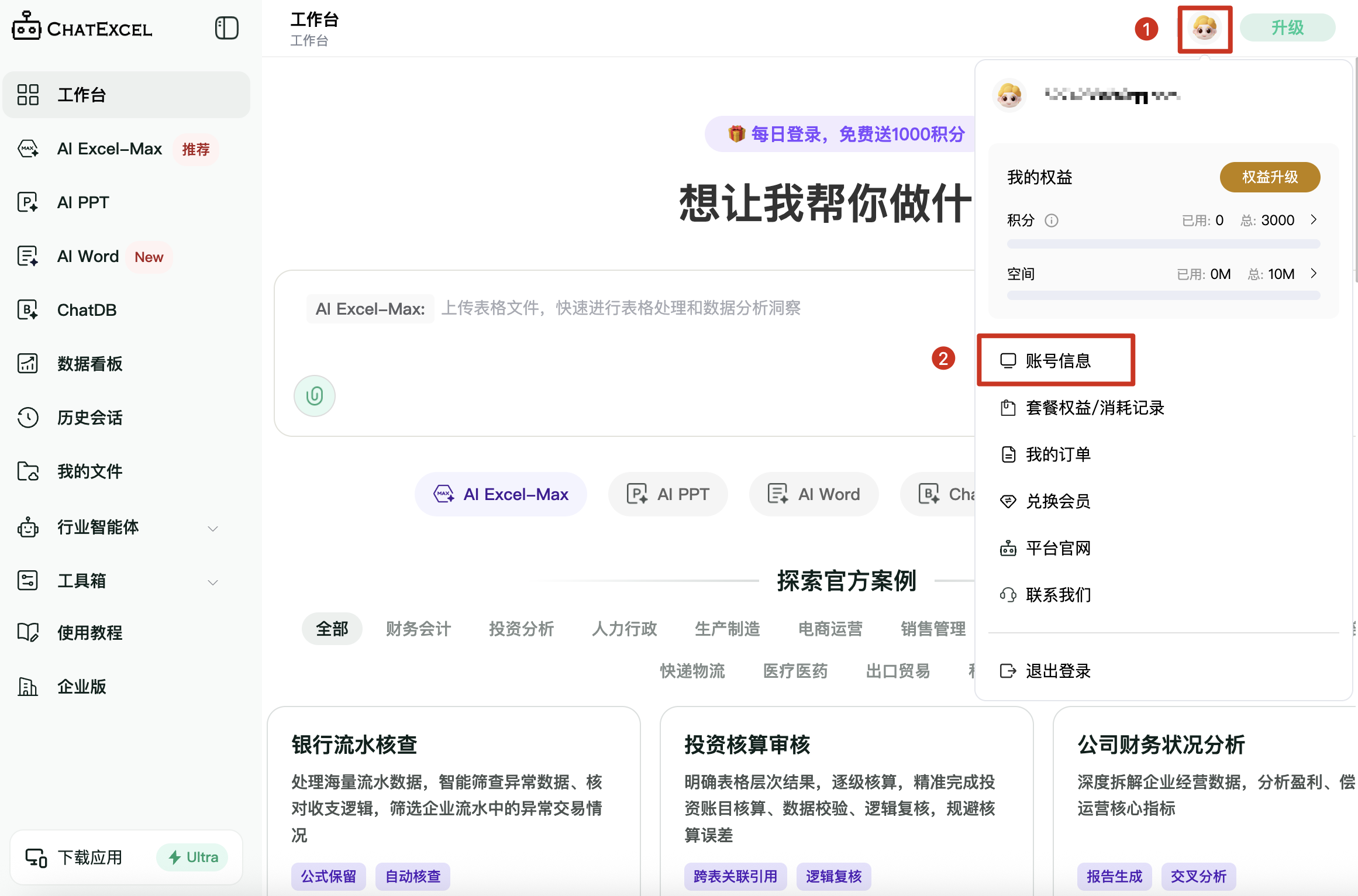Click the Ultra badge button
1358x896 pixels.
pyautogui.click(x=192, y=857)
